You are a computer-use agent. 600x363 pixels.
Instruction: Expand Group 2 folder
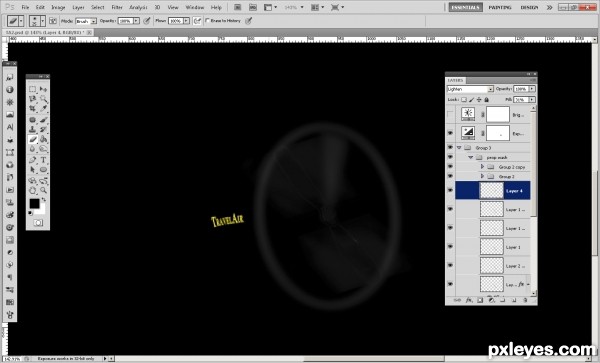coord(482,176)
